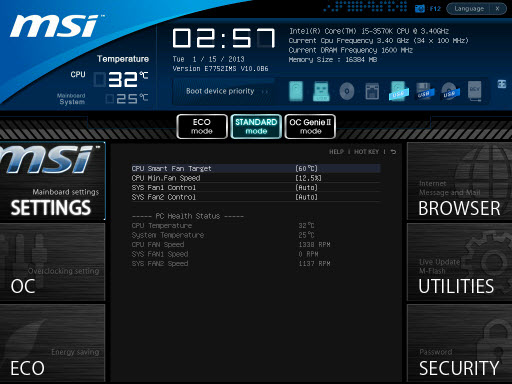Click the first hard drive boot device icon
The width and height of the screenshot is (512, 384).
point(296,91)
